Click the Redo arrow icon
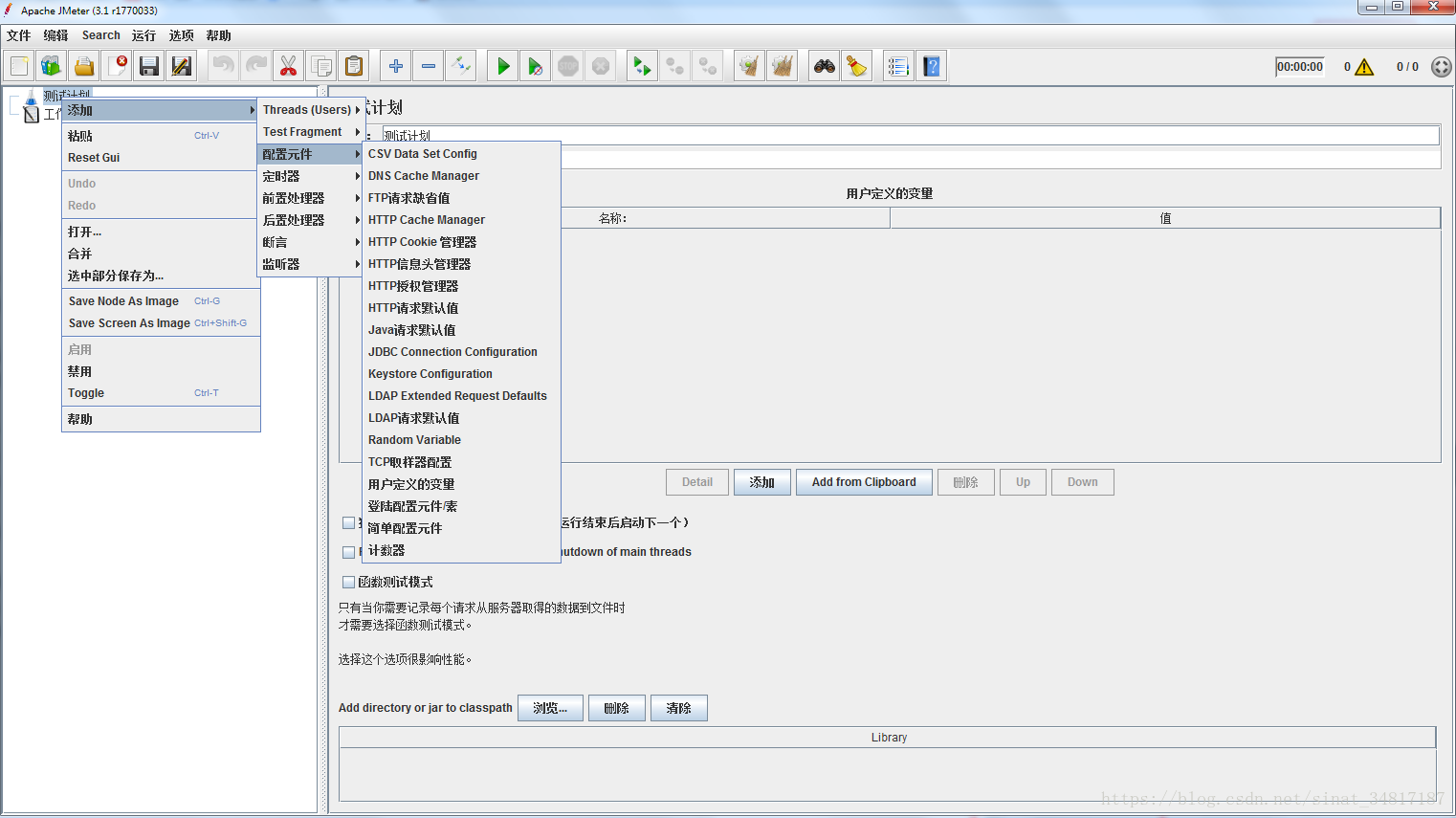The width and height of the screenshot is (1456, 818). [x=255, y=66]
